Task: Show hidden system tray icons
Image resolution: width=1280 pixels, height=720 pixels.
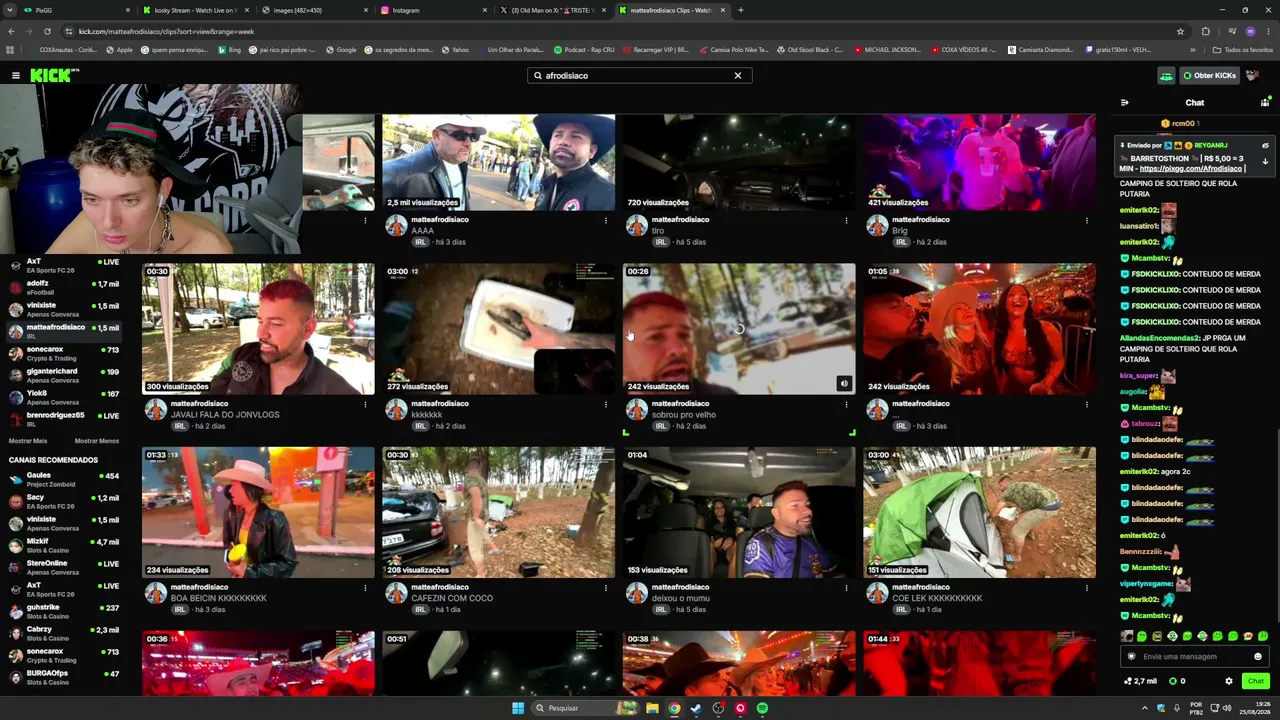Action: (1145, 708)
